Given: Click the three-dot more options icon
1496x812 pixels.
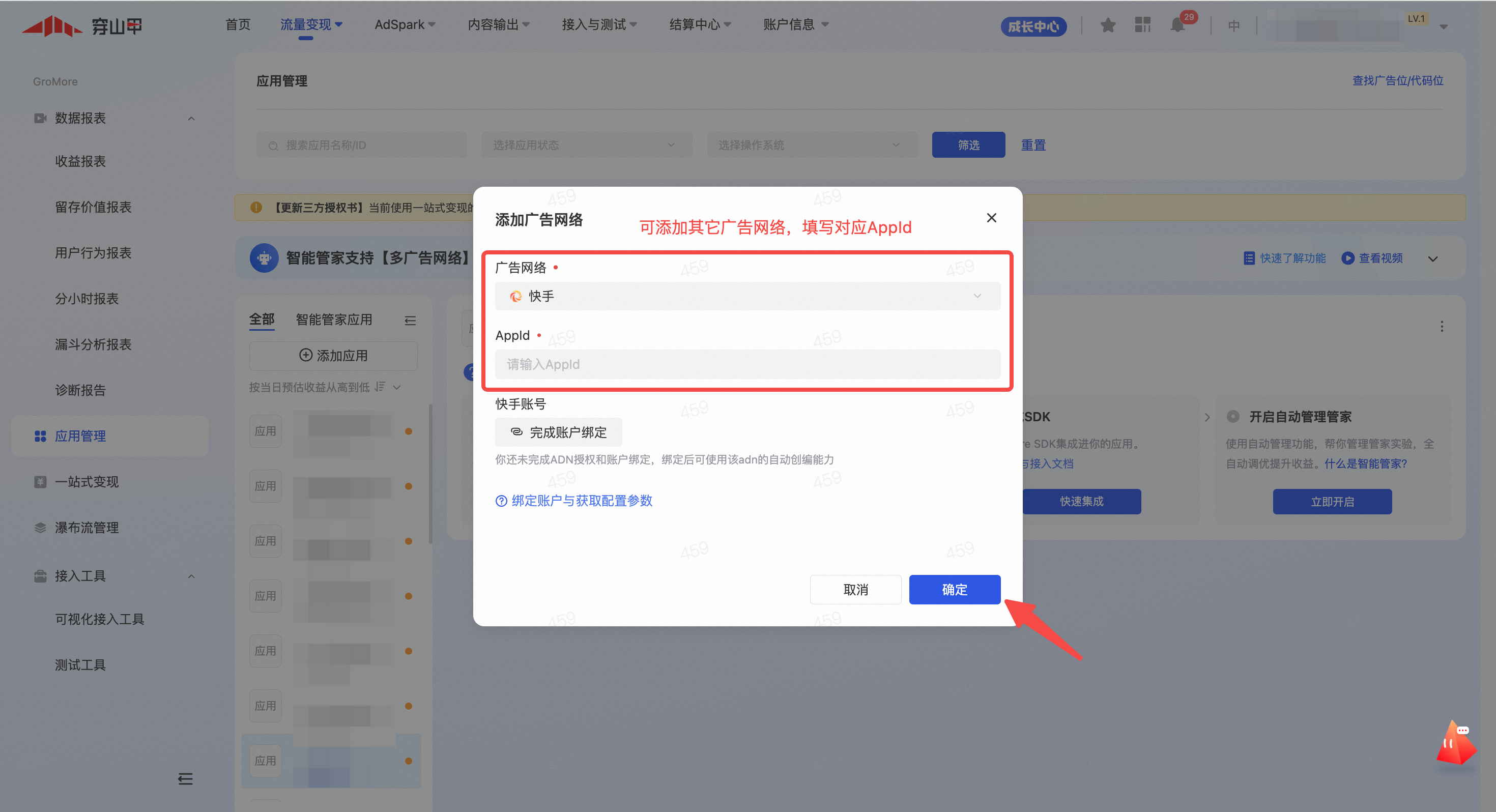Looking at the screenshot, I should click(x=1442, y=327).
